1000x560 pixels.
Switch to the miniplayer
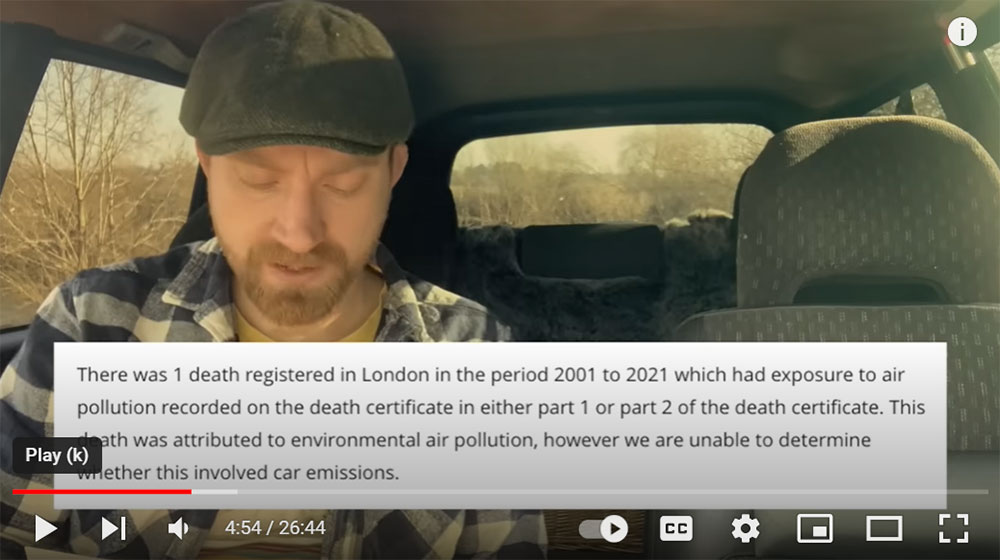[x=814, y=529]
